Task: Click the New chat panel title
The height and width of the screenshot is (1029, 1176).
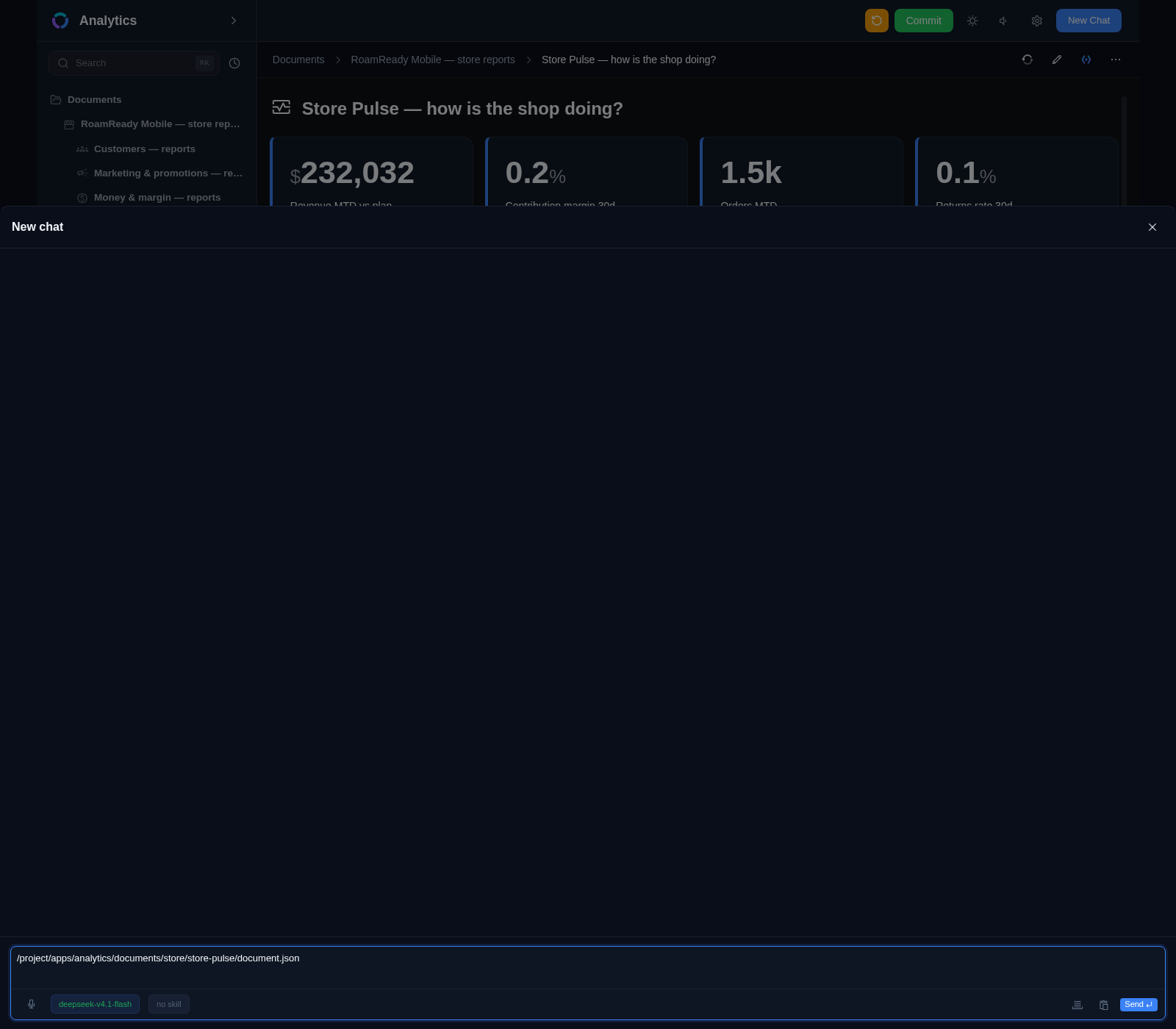Action: pos(37,227)
